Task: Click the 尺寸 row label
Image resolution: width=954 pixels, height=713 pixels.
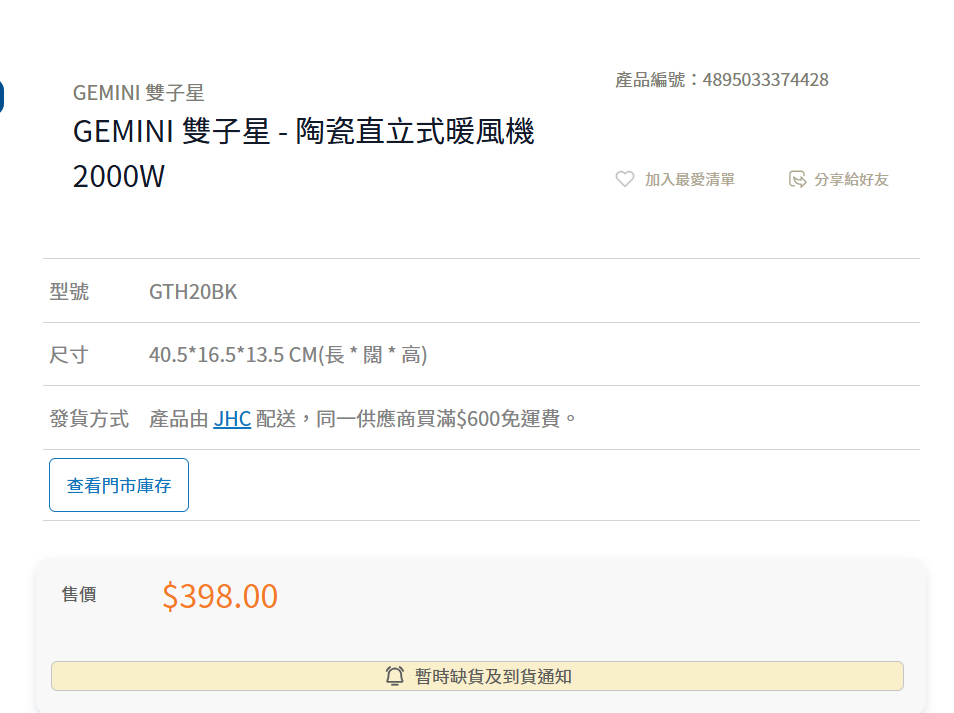Action: [x=69, y=355]
